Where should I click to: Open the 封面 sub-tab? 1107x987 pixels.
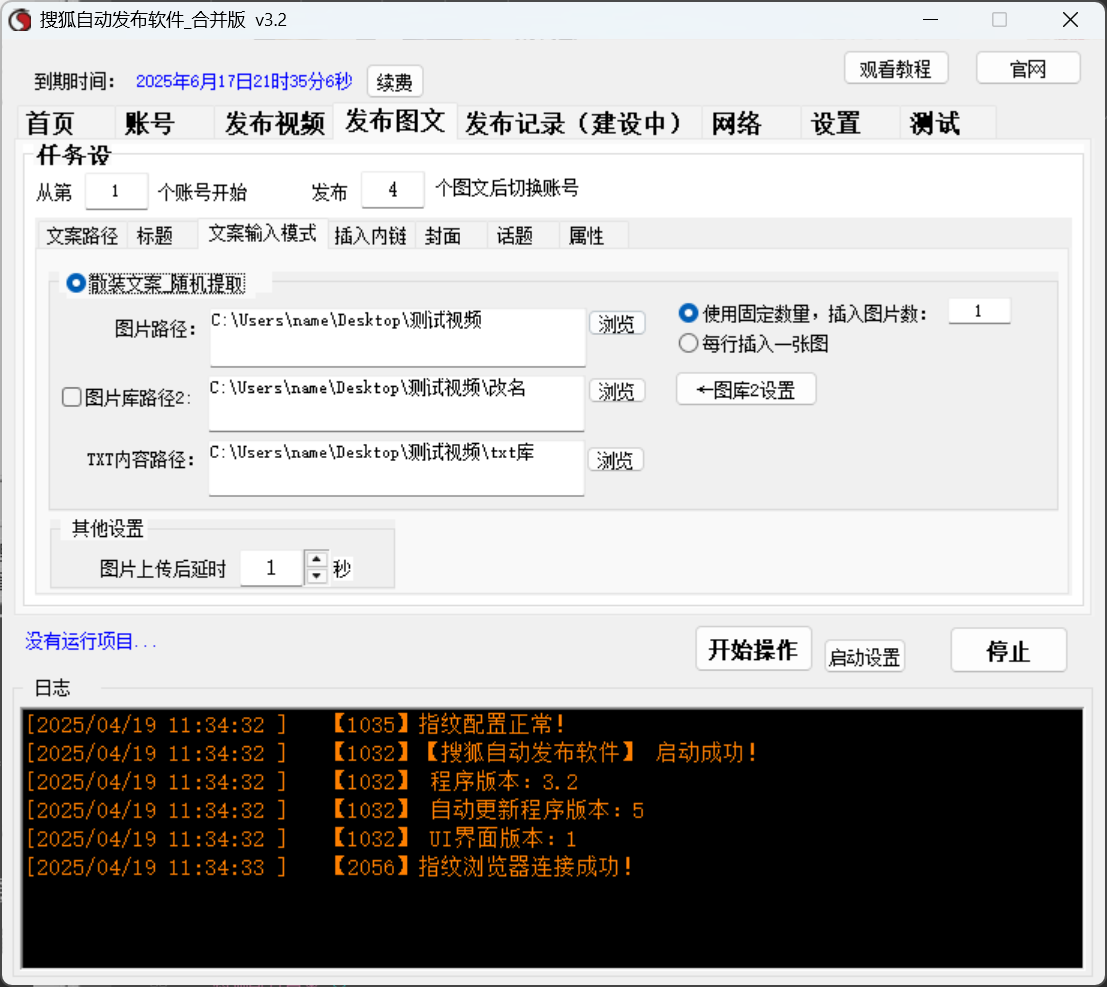450,235
